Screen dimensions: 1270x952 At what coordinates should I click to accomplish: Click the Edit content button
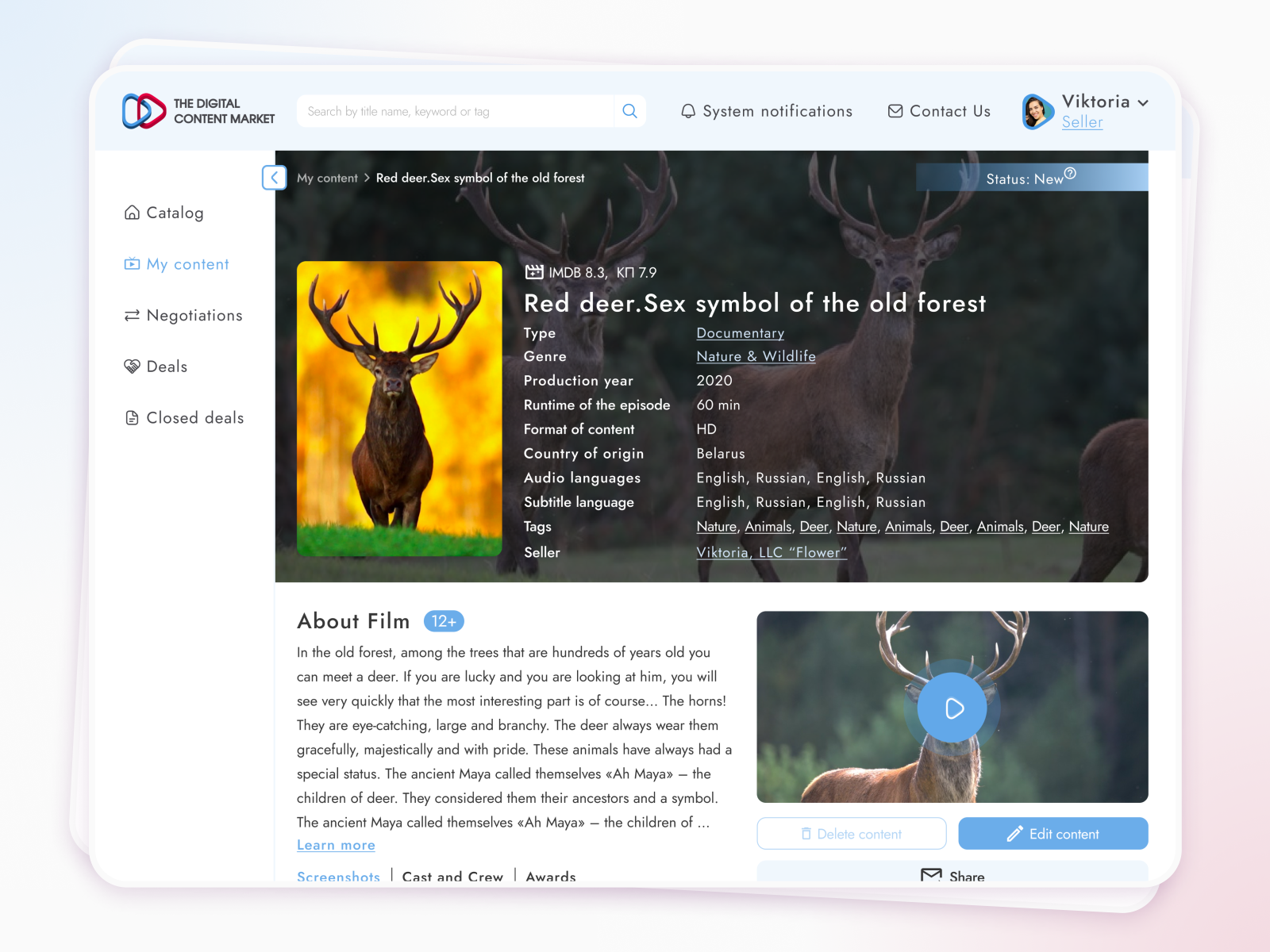click(x=1053, y=834)
